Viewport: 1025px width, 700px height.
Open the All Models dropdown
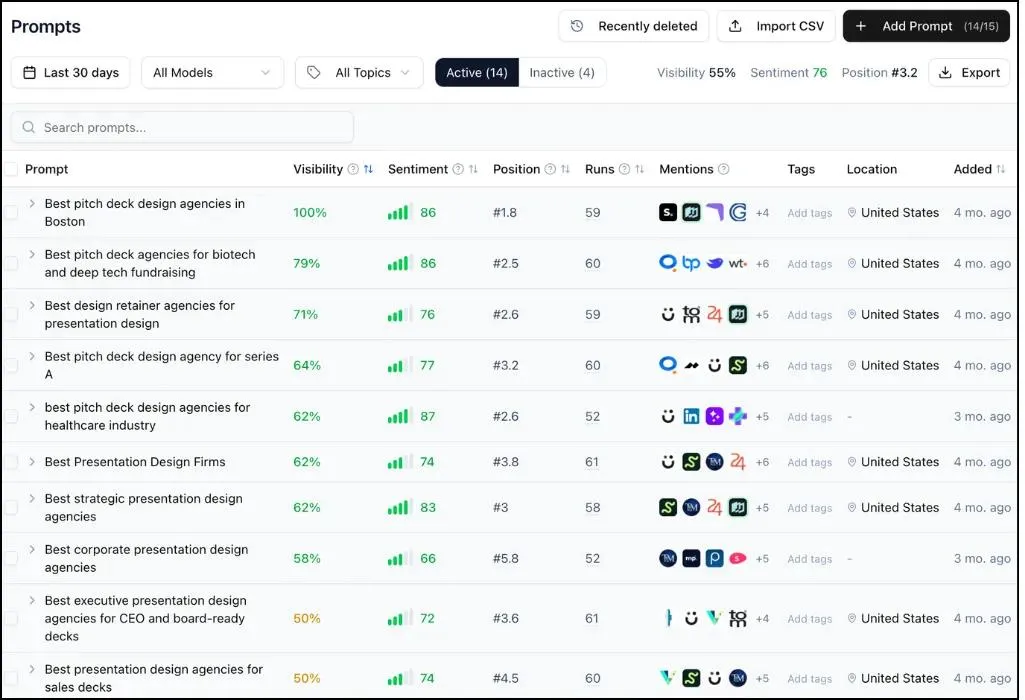(212, 73)
